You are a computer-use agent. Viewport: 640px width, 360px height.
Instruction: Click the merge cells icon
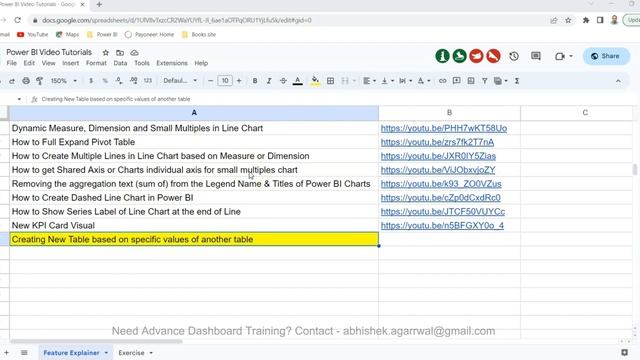point(345,81)
